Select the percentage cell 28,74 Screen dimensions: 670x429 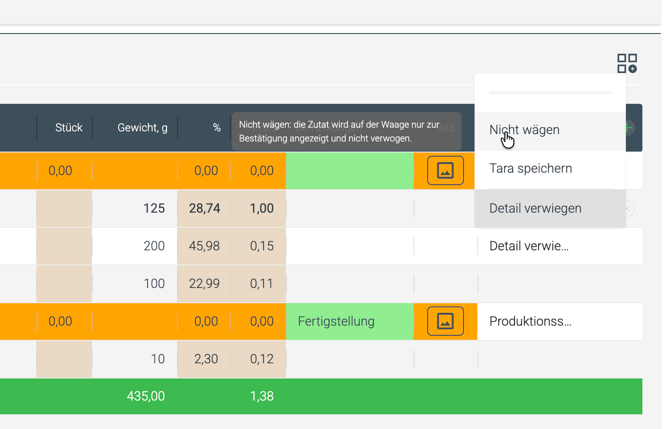[204, 208]
